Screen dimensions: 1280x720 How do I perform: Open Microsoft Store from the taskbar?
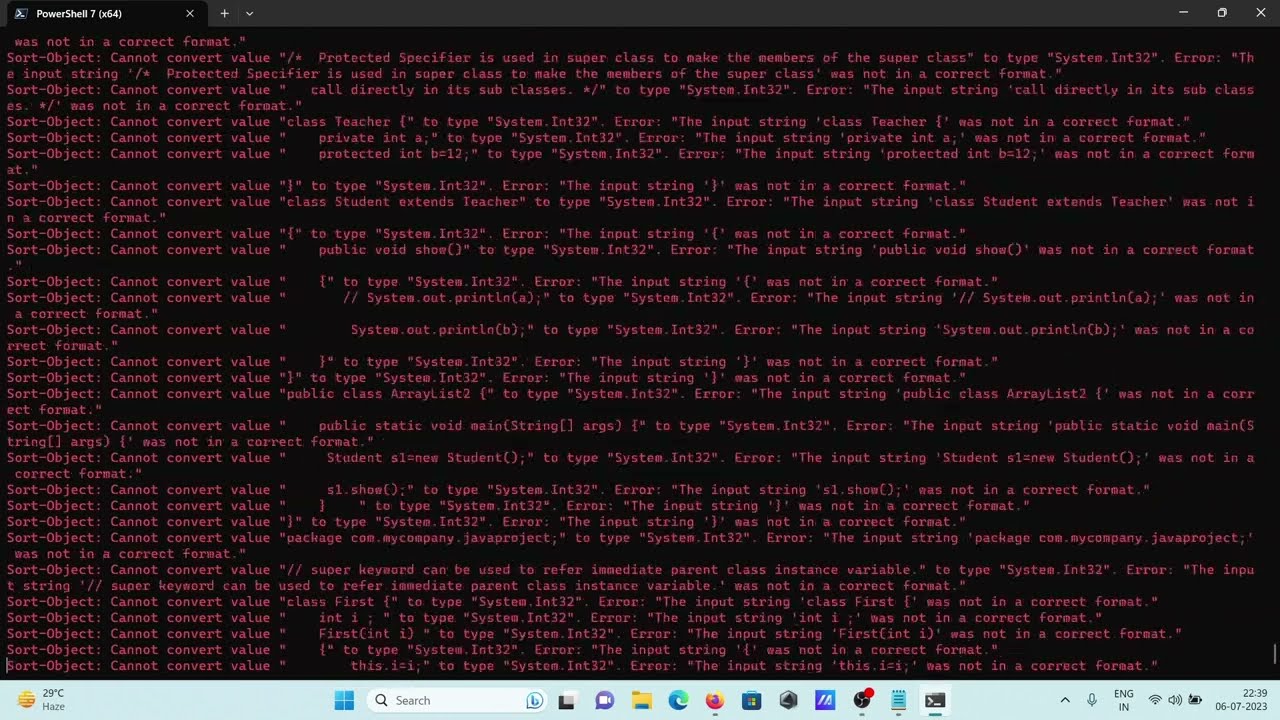tap(752, 700)
